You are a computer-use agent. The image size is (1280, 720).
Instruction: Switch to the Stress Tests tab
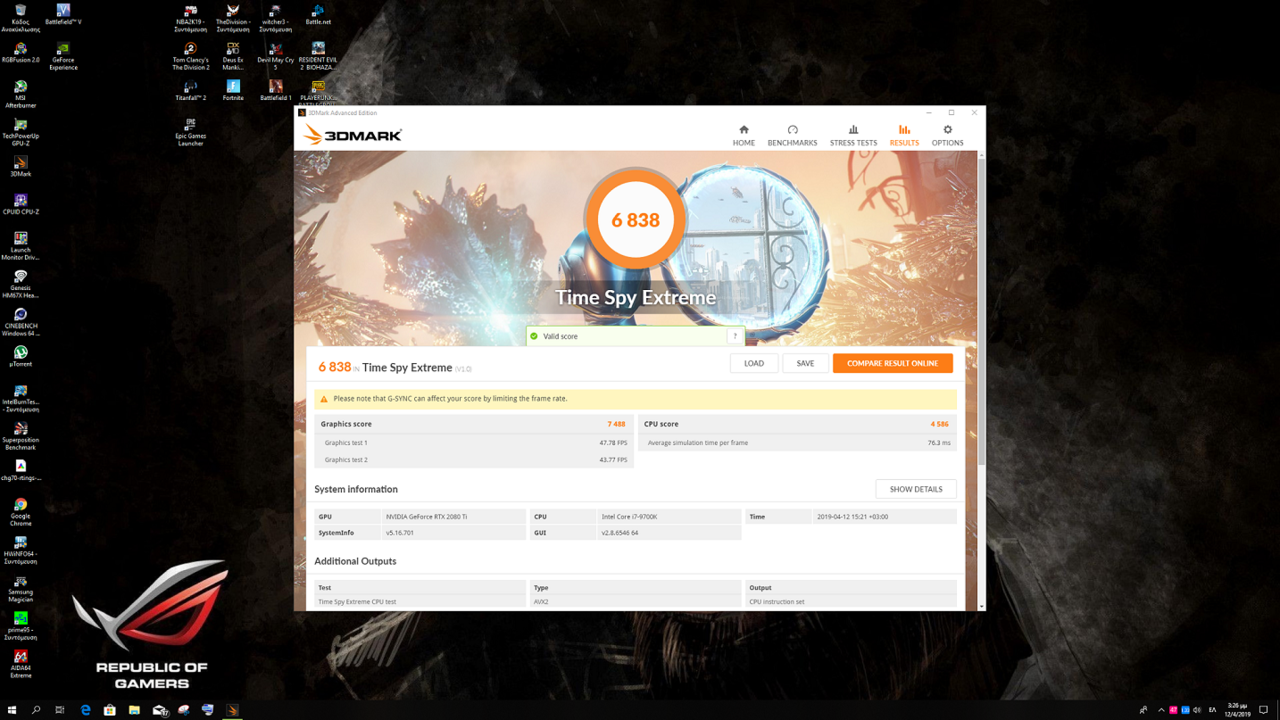tap(853, 136)
